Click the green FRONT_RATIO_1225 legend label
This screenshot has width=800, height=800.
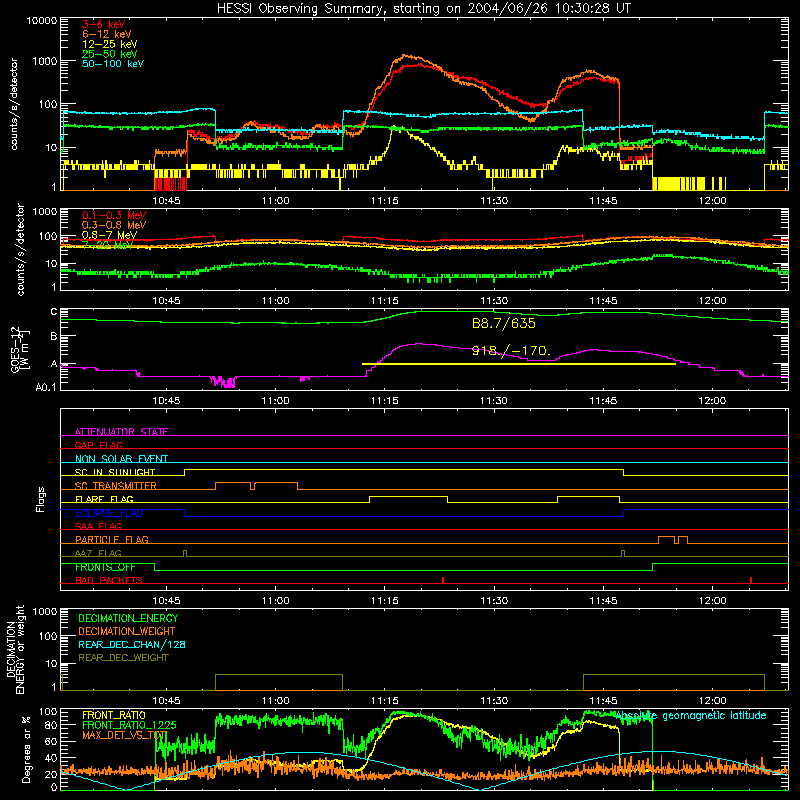129,725
